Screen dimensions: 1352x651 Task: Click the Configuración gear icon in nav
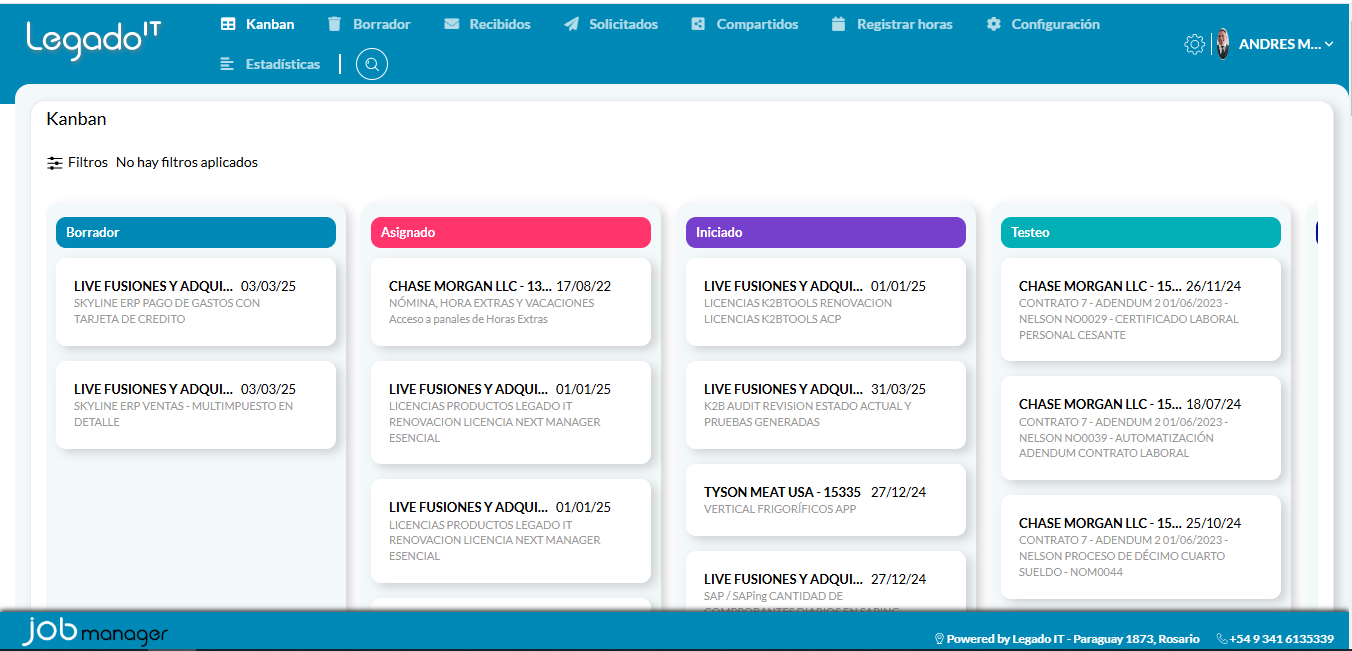tap(993, 24)
